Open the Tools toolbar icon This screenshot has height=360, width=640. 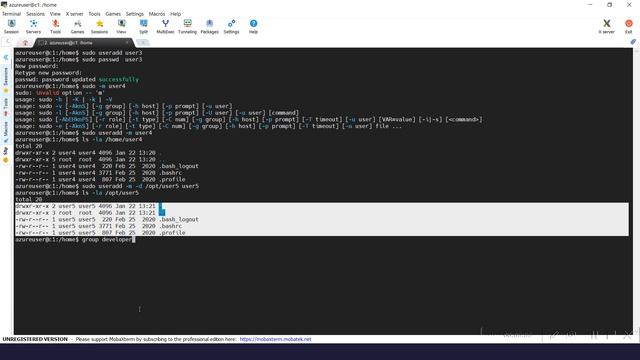(56, 26)
